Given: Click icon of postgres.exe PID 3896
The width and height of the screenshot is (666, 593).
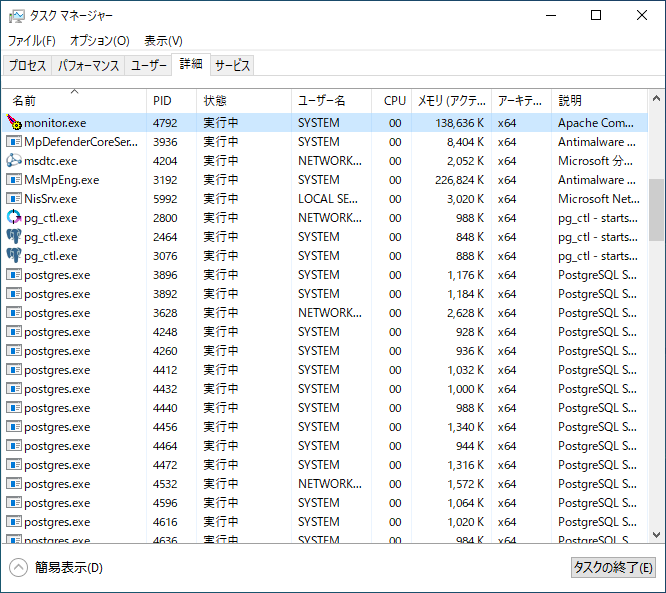Looking at the screenshot, I should click(14, 274).
